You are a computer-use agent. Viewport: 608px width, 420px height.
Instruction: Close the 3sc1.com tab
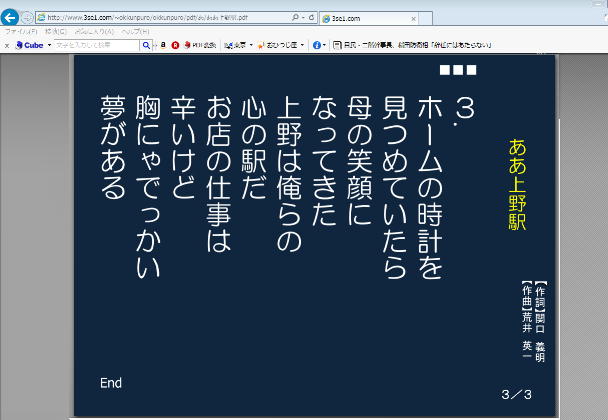[413, 18]
